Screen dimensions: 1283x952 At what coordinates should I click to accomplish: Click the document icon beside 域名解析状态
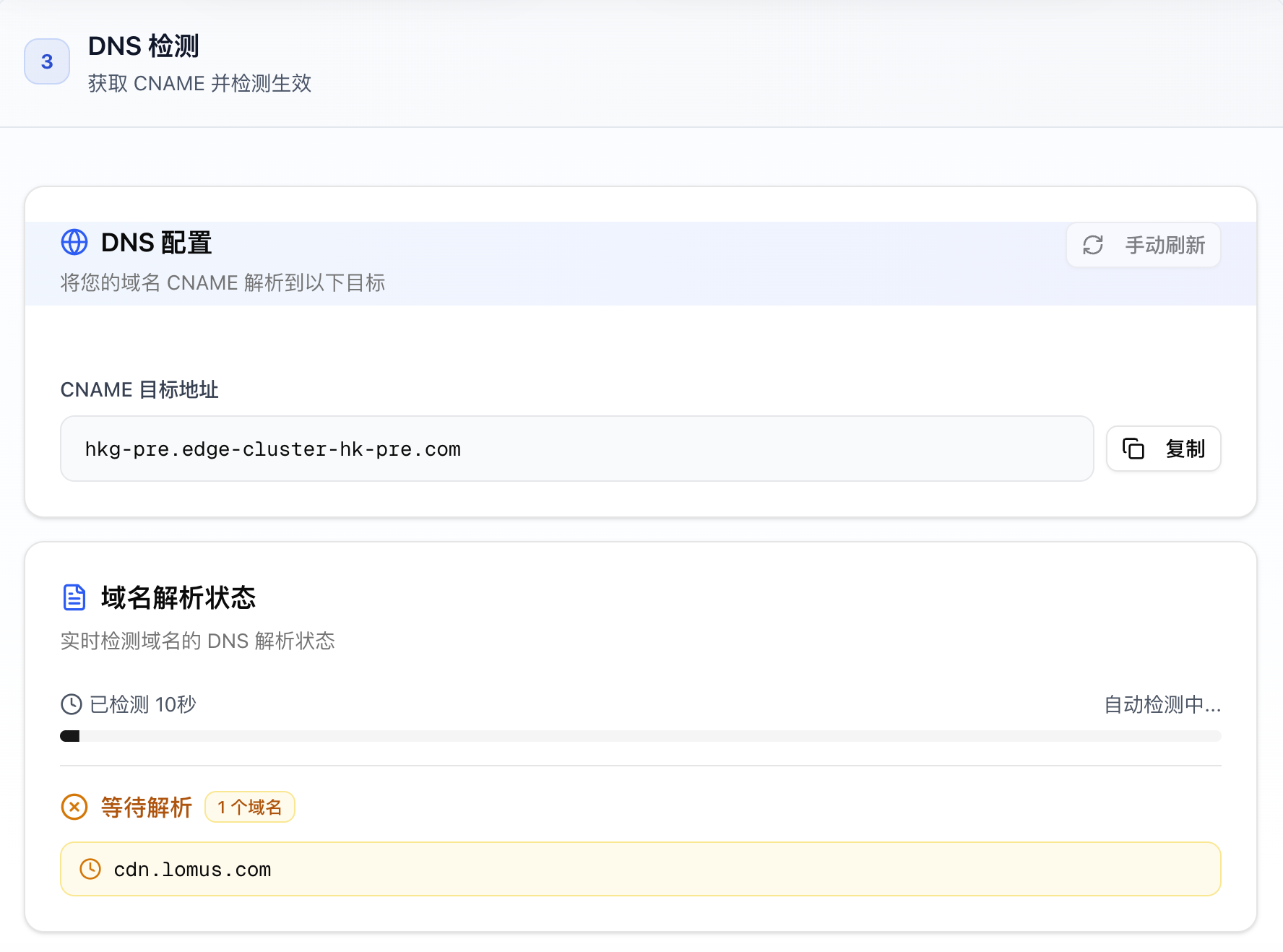pyautogui.click(x=74, y=597)
